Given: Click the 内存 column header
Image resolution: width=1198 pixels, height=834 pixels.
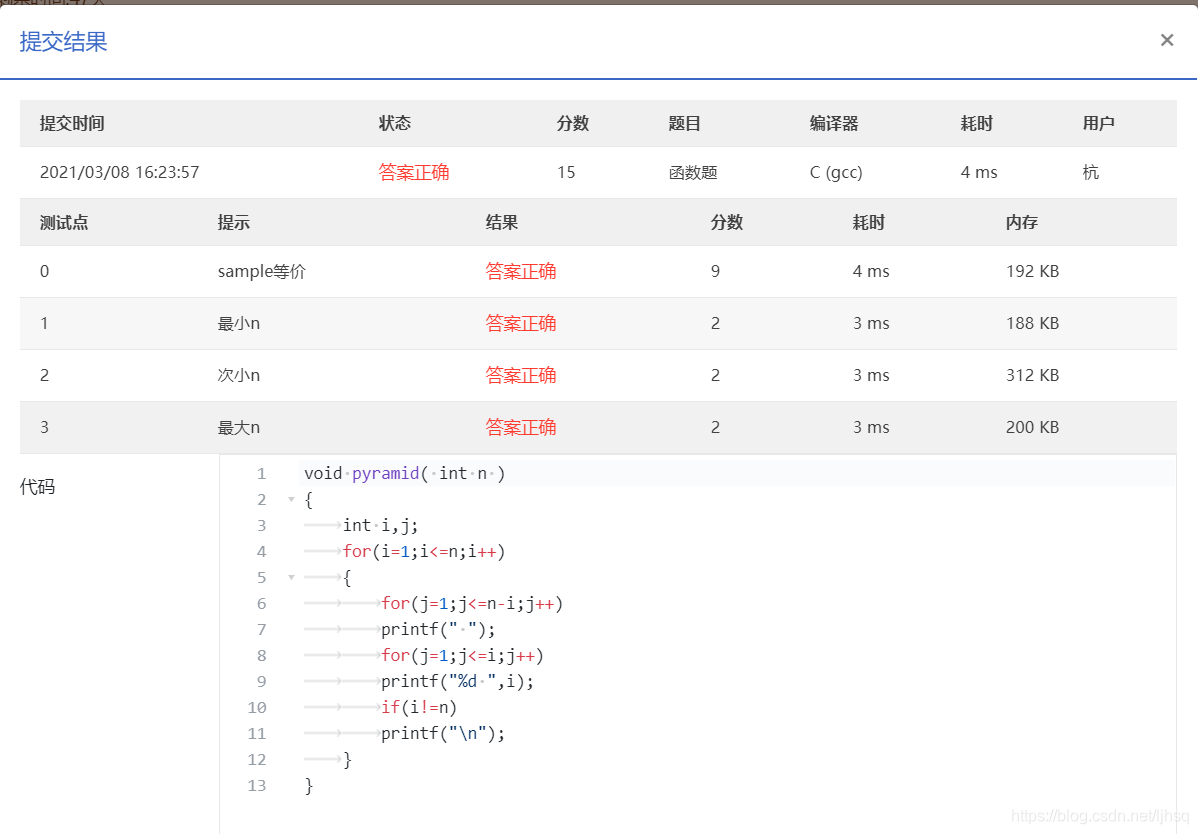Looking at the screenshot, I should (1022, 222).
